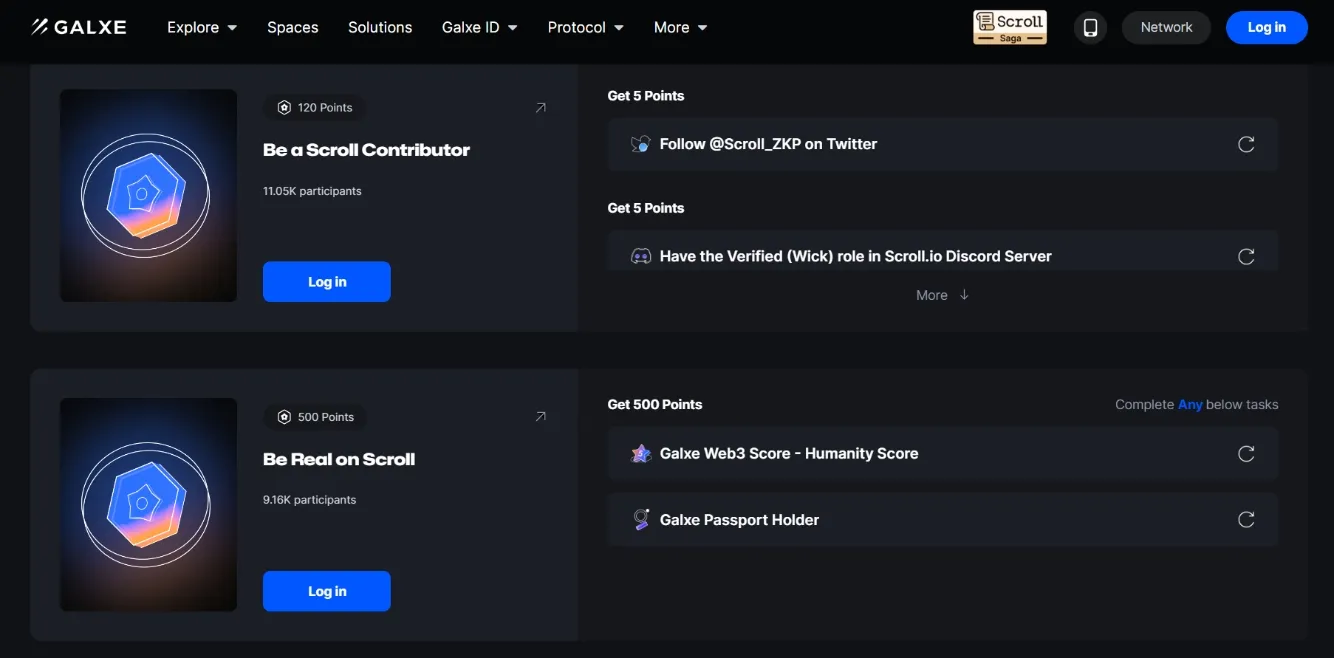This screenshot has width=1334, height=658.
Task: Refresh the Galxe Passport Holder task
Action: [x=1246, y=520]
